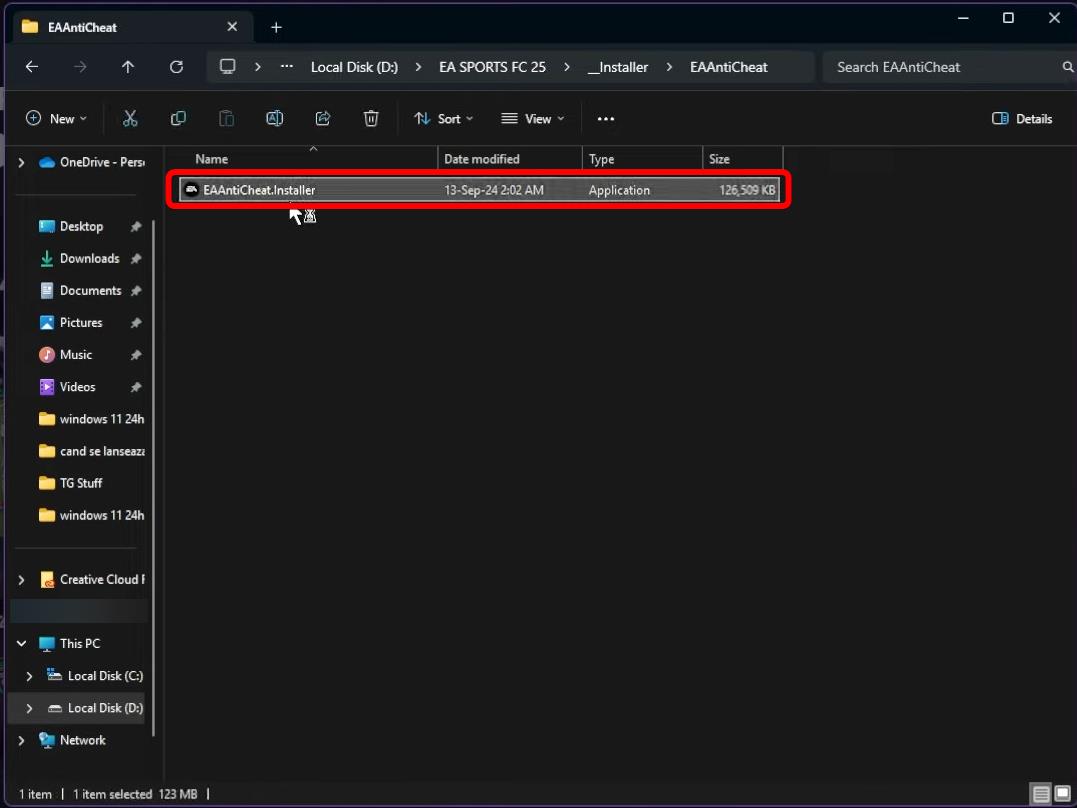Viewport: 1077px width, 808px height.
Task: Click the chevron after EA SPORTS FC 25 in path
Action: [567, 67]
